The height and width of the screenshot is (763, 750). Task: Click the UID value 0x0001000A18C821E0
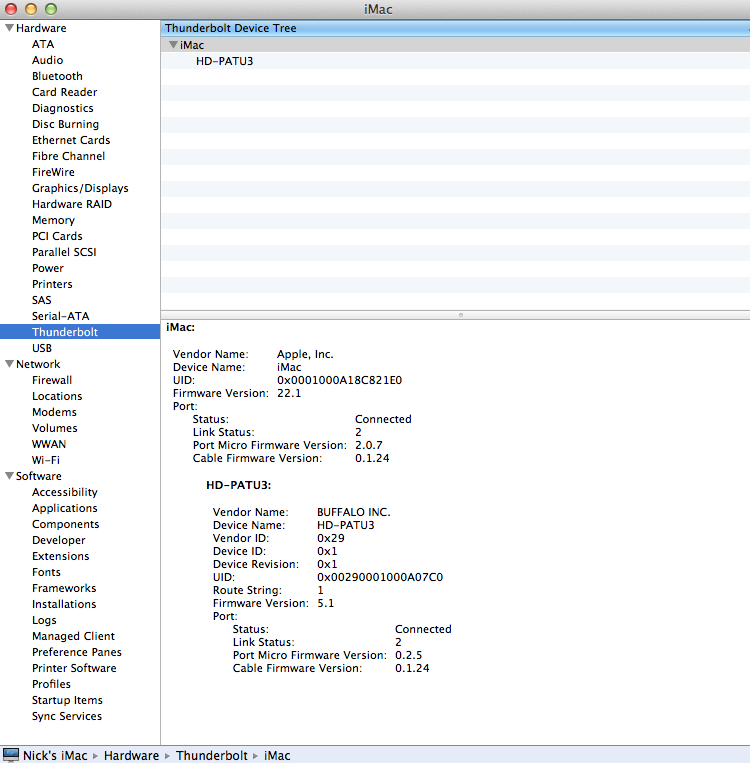(339, 380)
